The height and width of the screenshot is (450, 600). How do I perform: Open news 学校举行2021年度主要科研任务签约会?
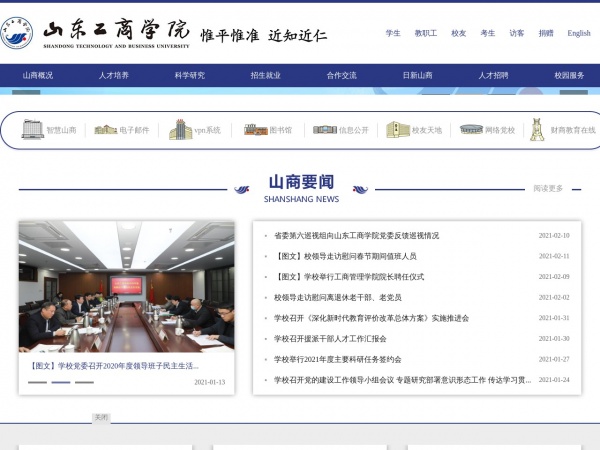pyautogui.click(x=338, y=360)
